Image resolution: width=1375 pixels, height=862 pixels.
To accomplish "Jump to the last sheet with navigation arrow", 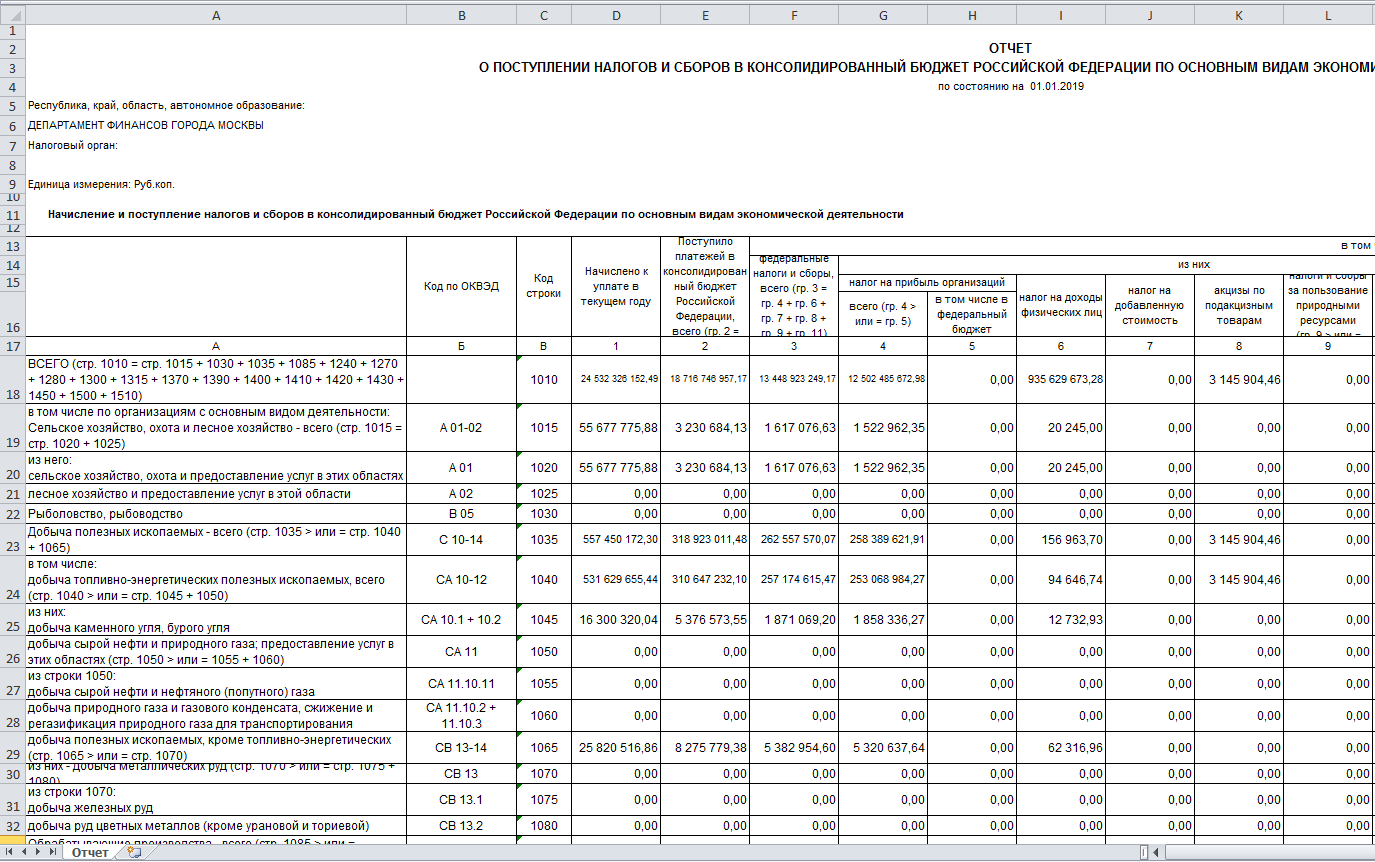I will (x=52, y=853).
